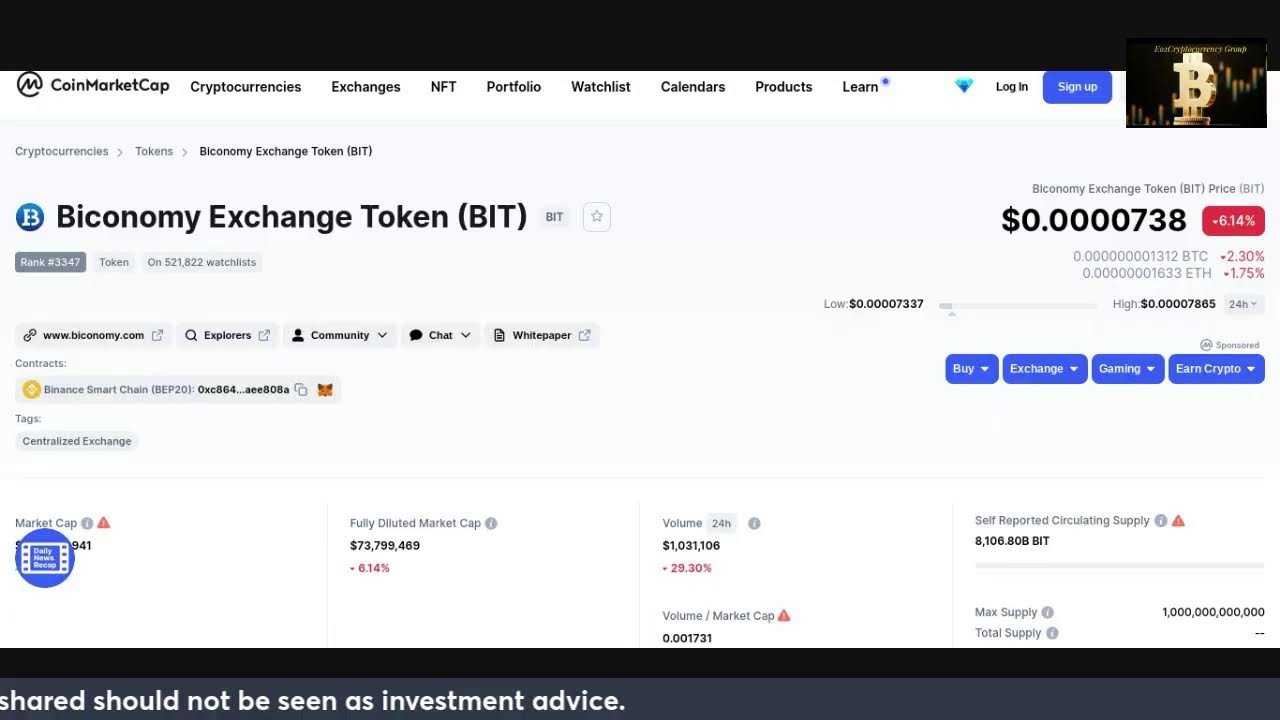Viewport: 1280px width, 720px height.
Task: Open the Earn Crypto dropdown
Action: tap(1216, 369)
